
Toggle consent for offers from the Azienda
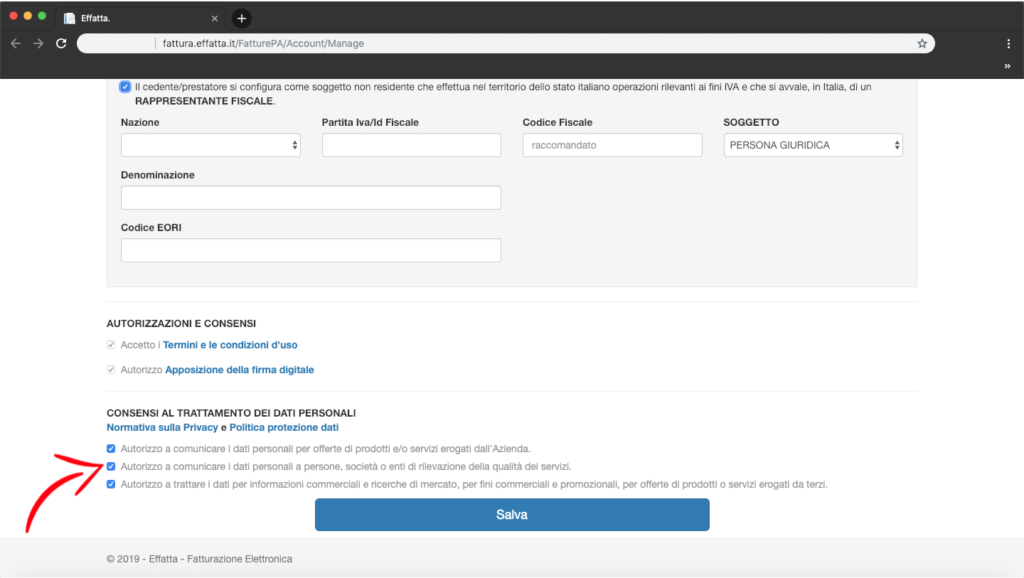[111, 448]
